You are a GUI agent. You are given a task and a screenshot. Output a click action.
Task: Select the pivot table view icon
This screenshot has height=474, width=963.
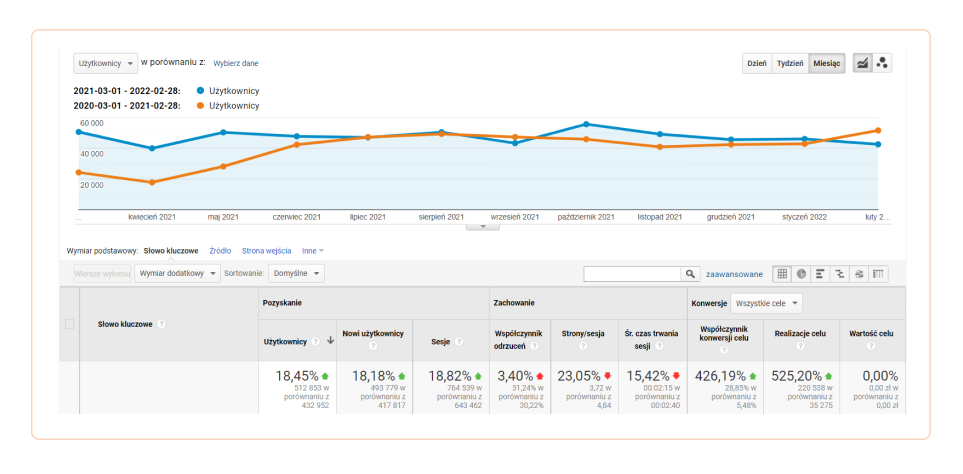[878, 274]
